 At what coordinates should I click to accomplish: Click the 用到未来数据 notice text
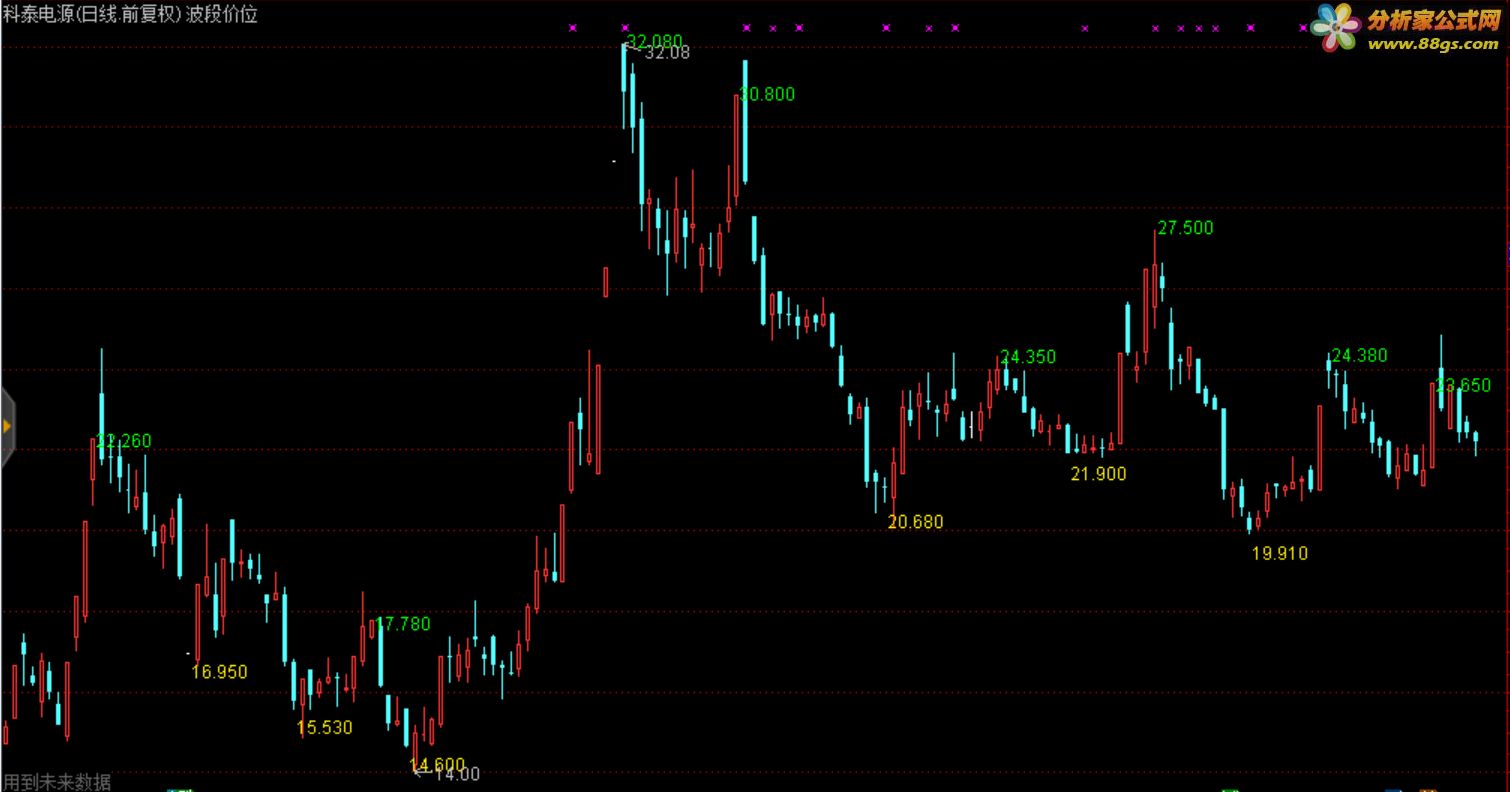(57, 782)
